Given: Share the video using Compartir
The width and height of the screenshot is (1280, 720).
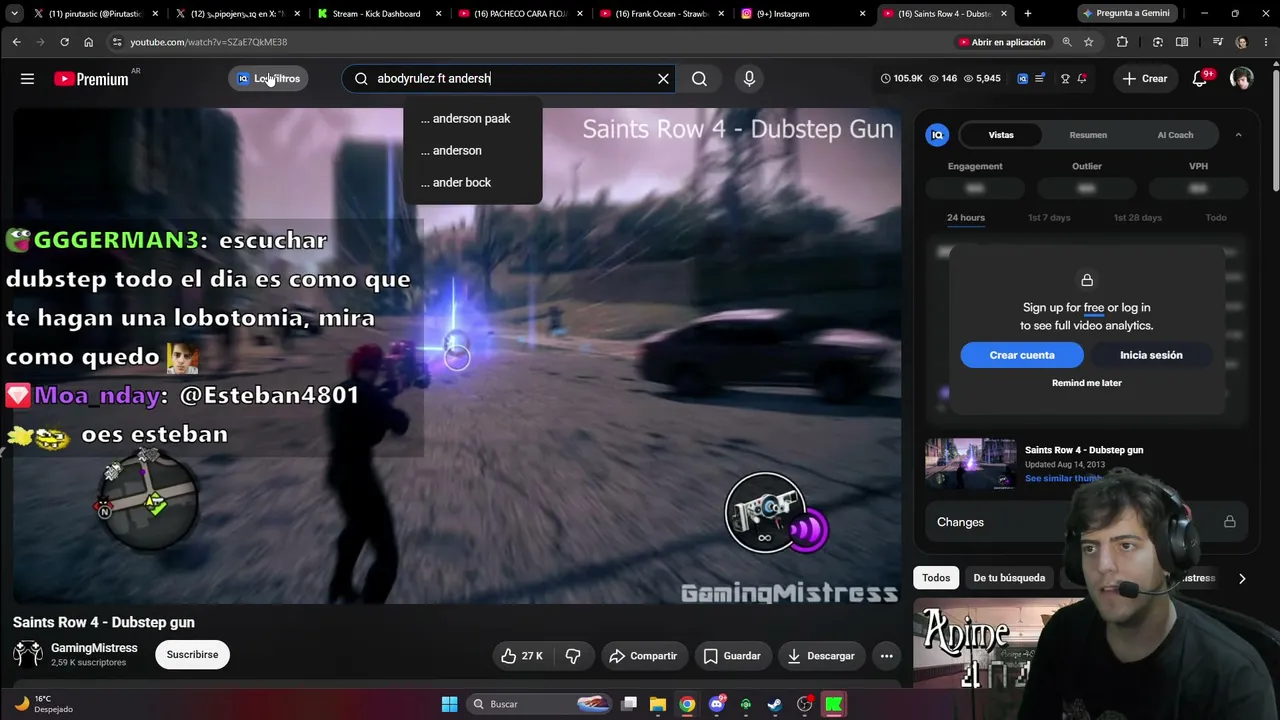Looking at the screenshot, I should (643, 656).
